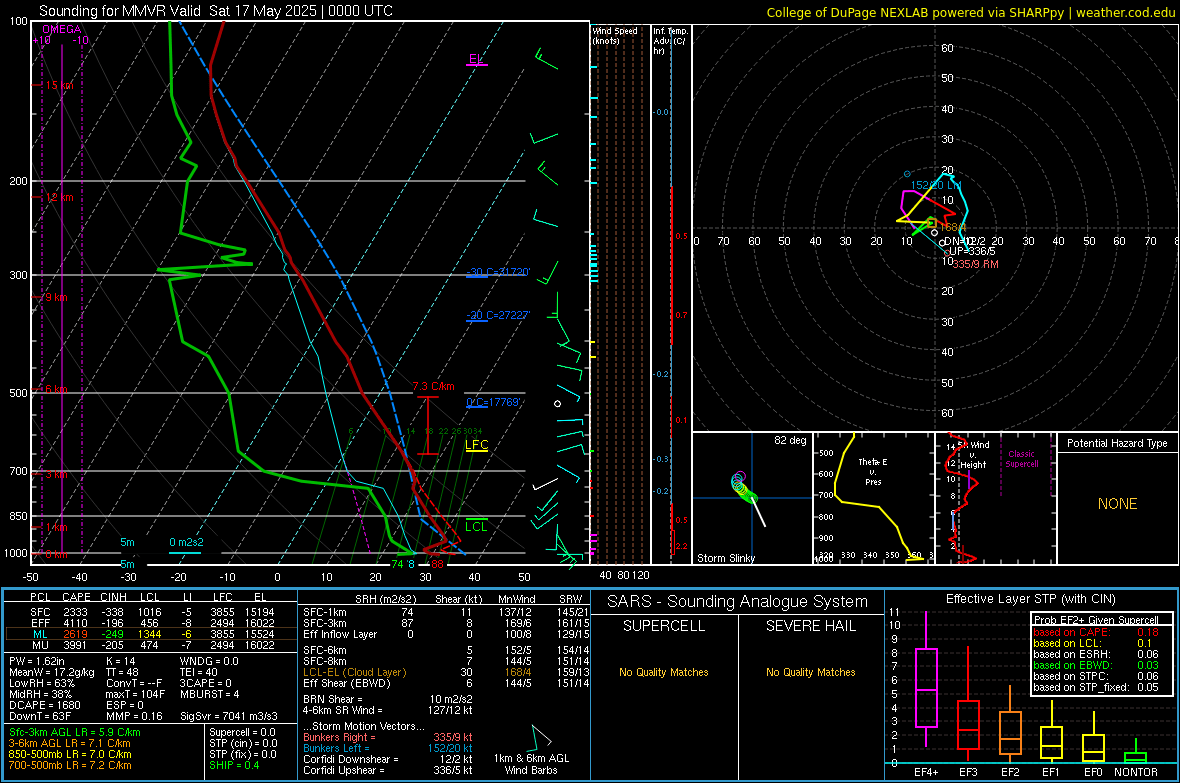Click the STP (cin) = 0.0 value

pyautogui.click(x=243, y=743)
